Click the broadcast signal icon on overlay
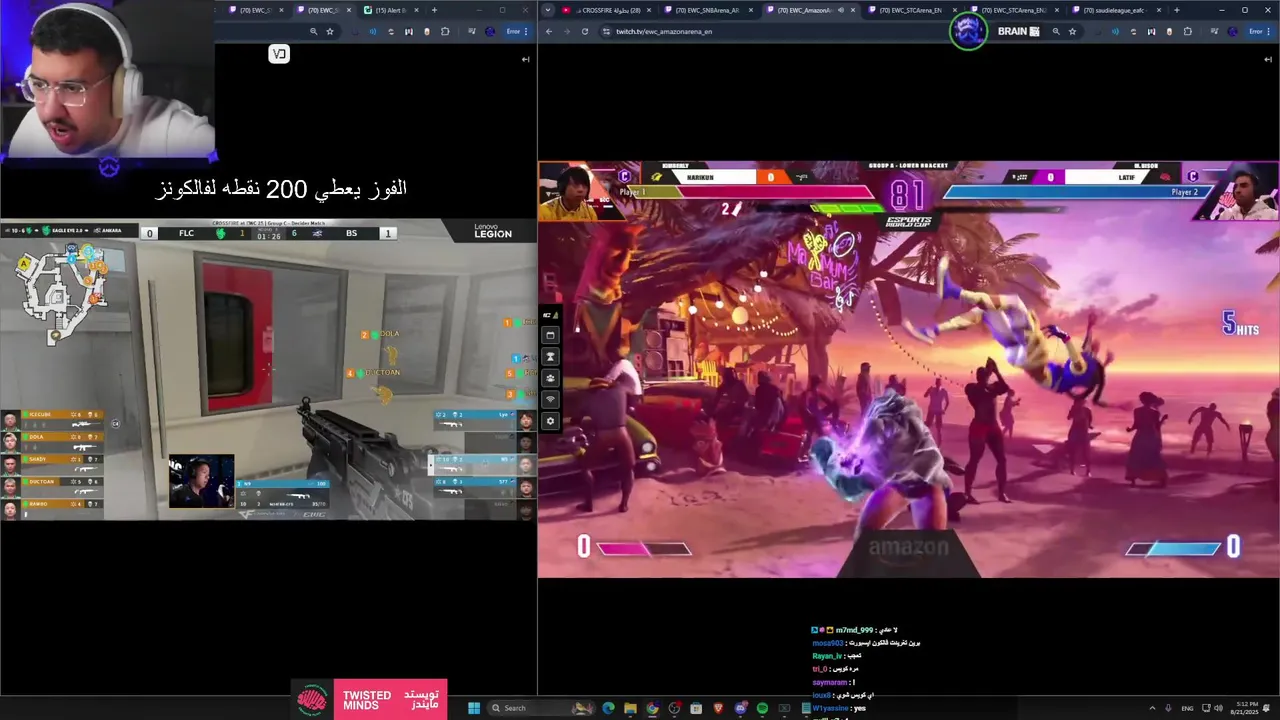 pos(550,400)
